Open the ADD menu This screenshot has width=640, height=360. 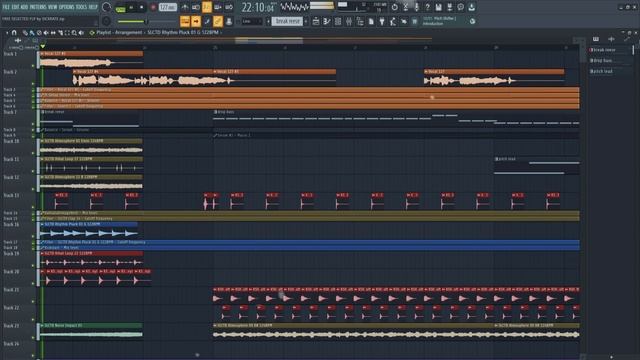24,7
